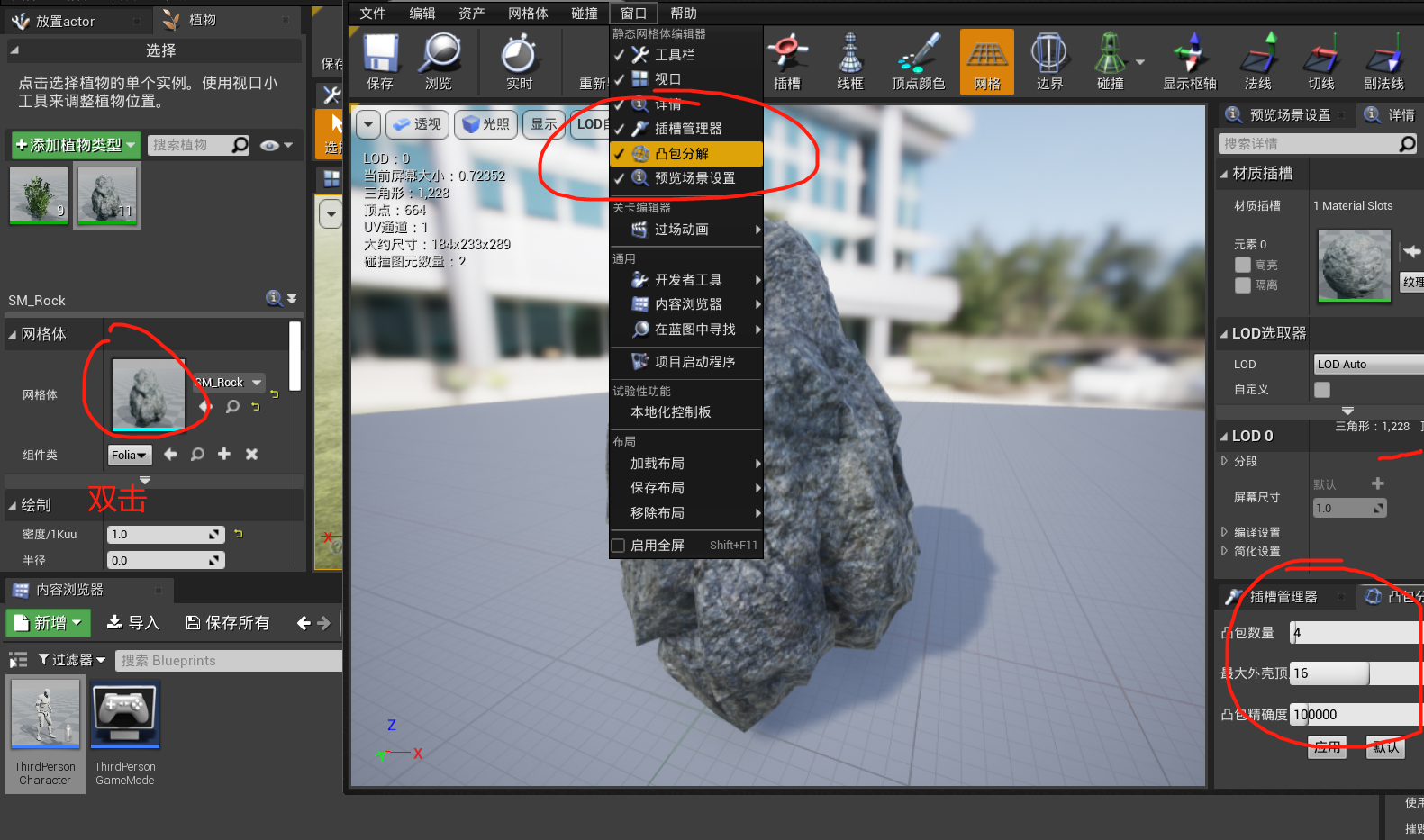Viewport: 1424px width, 840px height.
Task: Collapse the 材质插槽 section header
Action: (x=1224, y=174)
